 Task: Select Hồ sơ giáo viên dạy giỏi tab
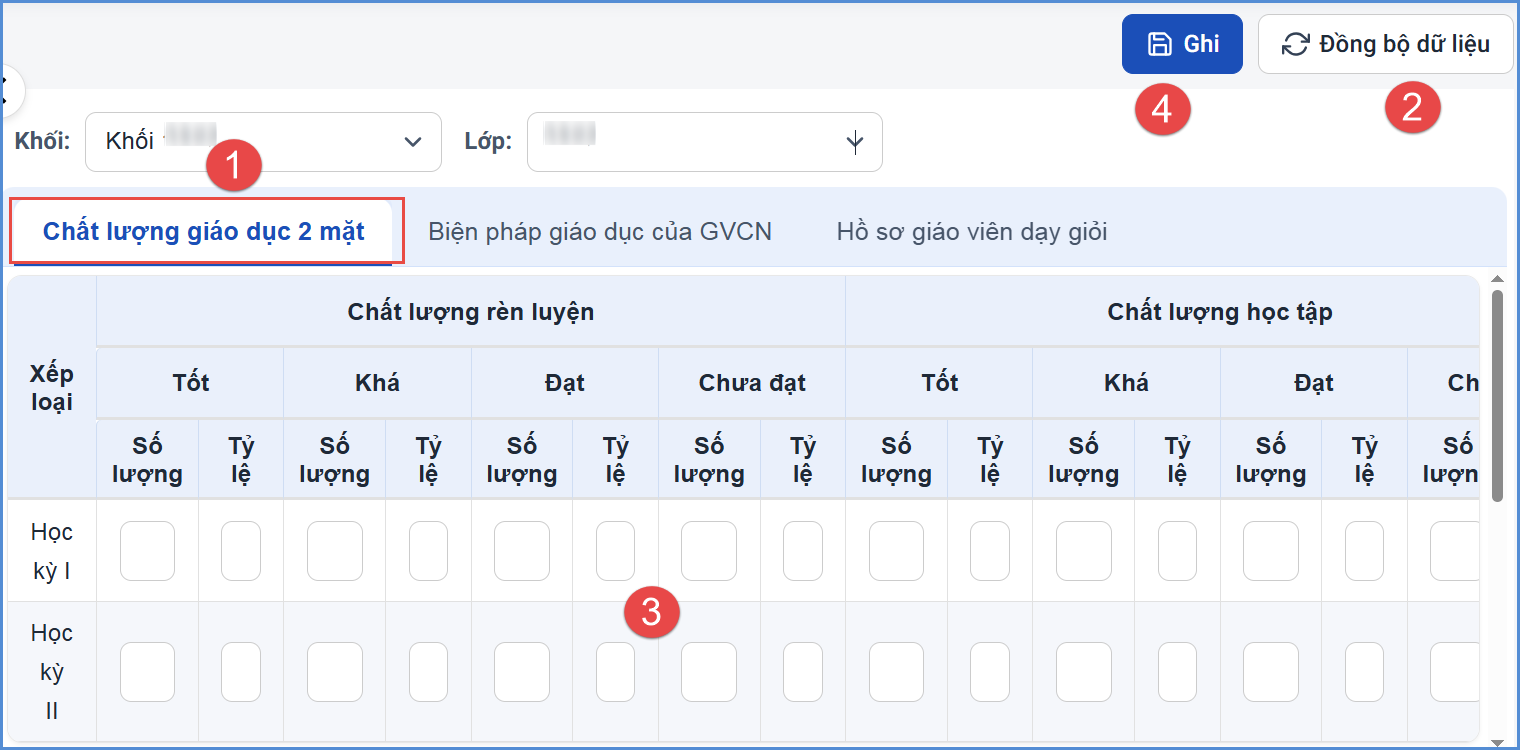point(972,232)
